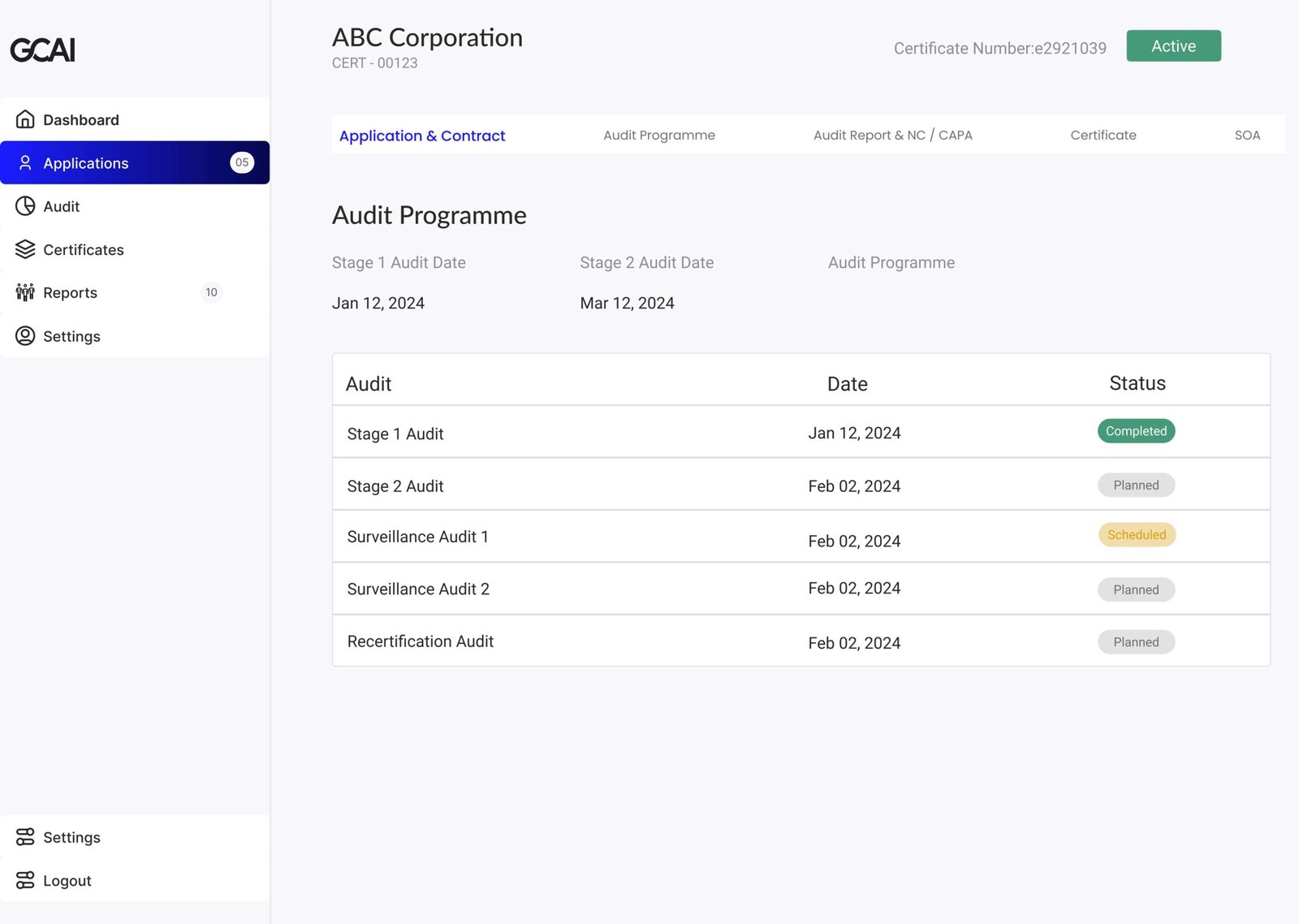
Task: Click the Reports people icon
Action: [x=25, y=292]
